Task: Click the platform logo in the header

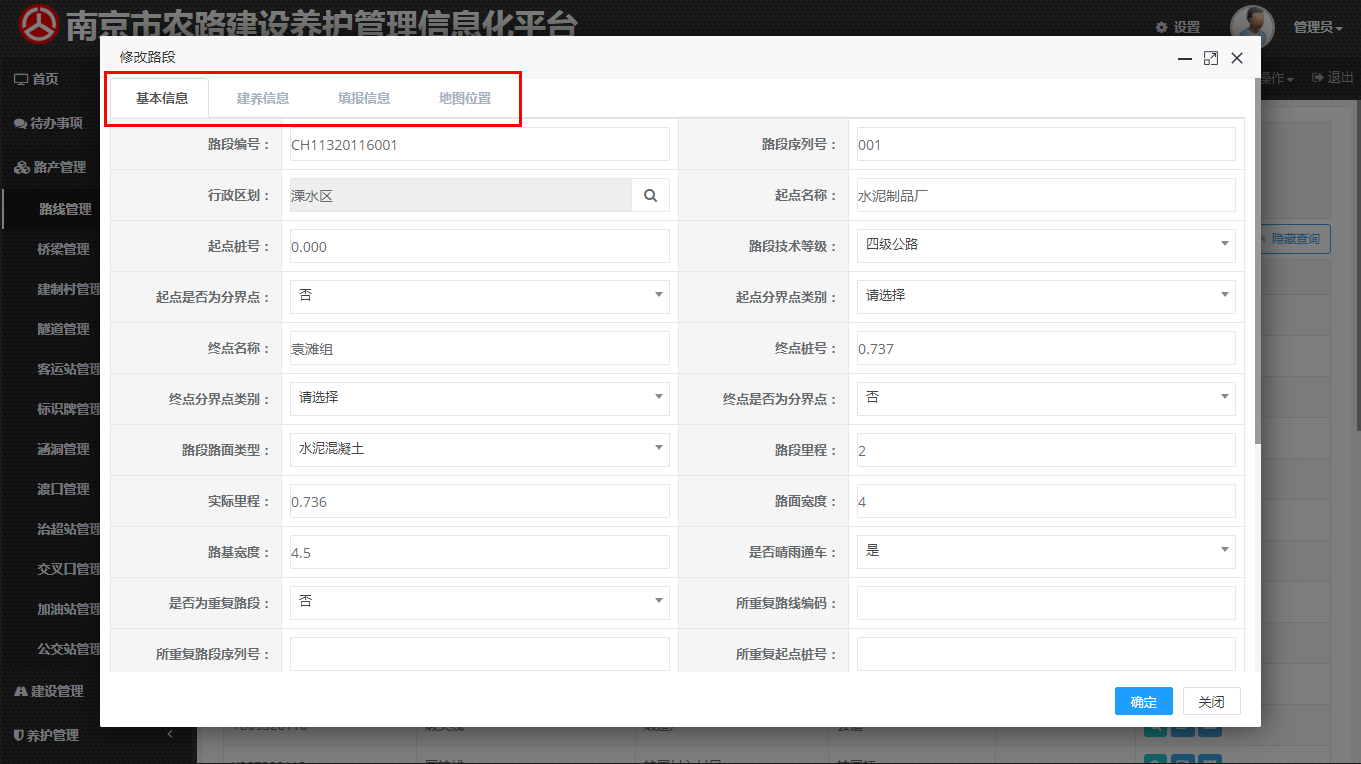Action: click(39, 25)
